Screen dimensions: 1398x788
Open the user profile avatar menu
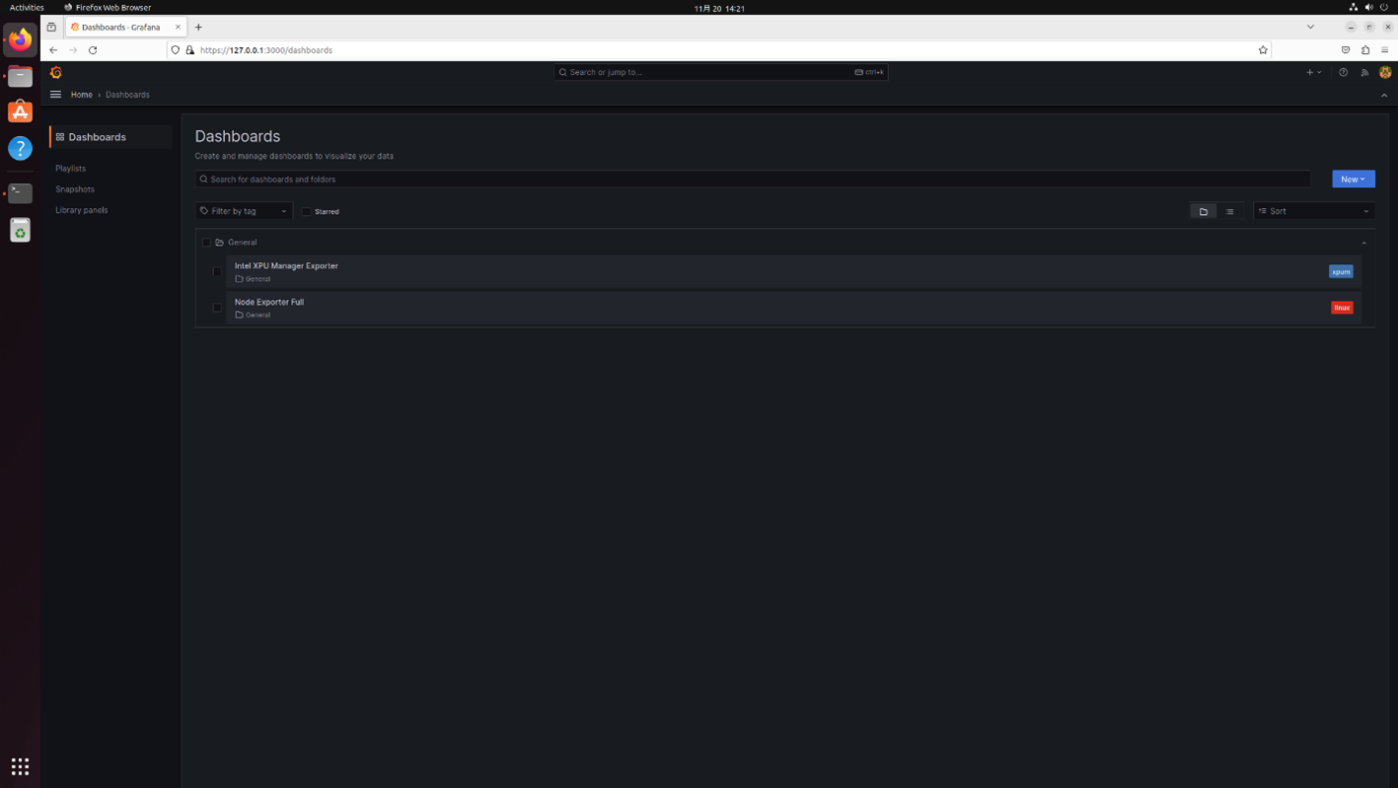click(1385, 72)
